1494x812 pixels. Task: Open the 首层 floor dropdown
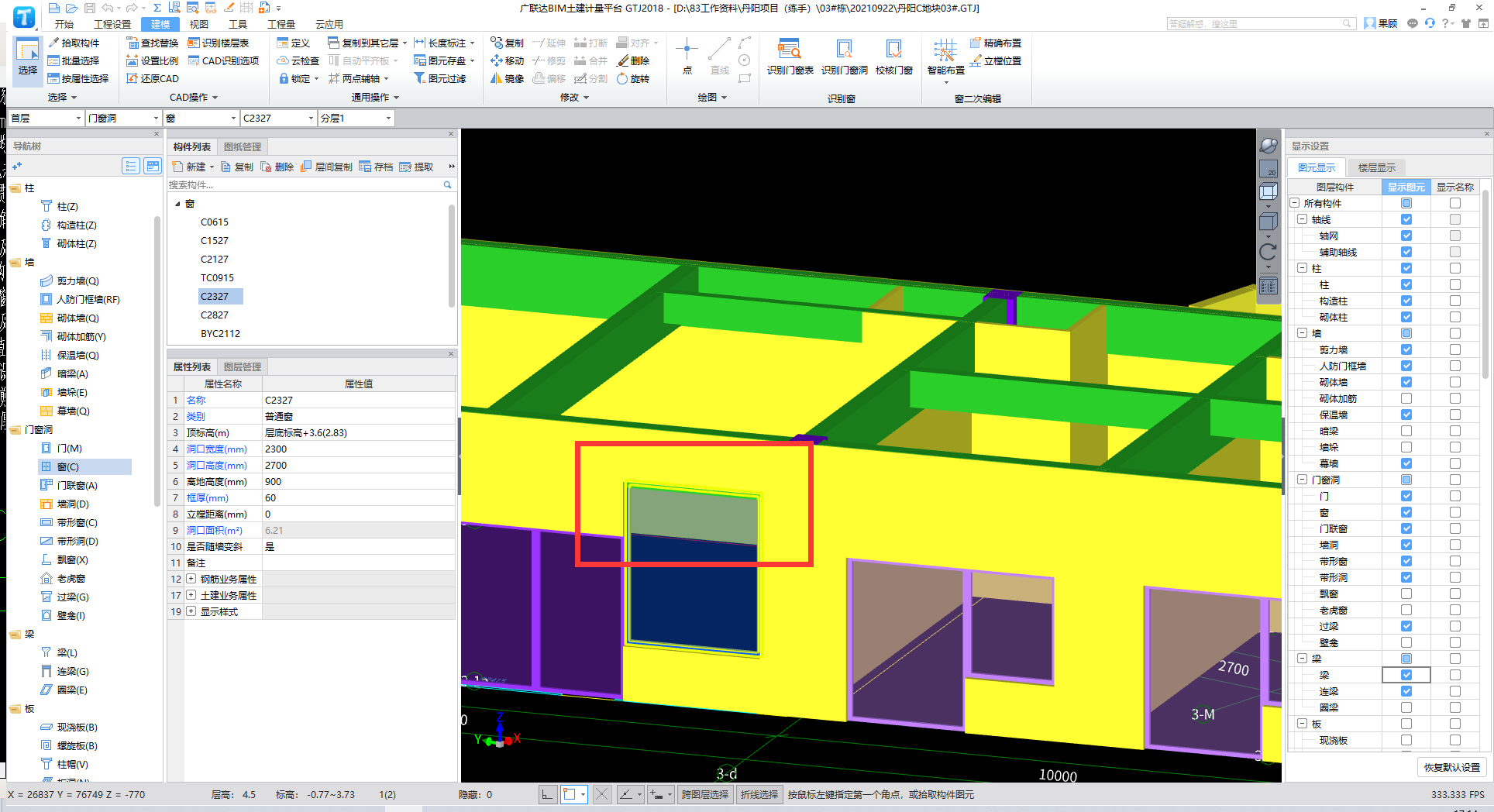click(x=46, y=118)
